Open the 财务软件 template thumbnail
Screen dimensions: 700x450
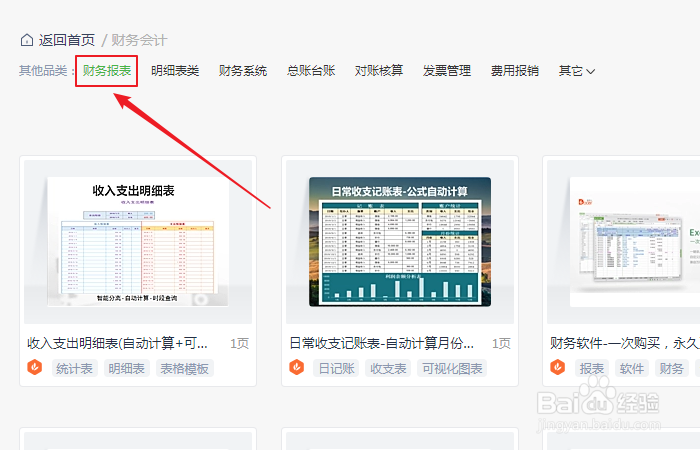[x=623, y=242]
